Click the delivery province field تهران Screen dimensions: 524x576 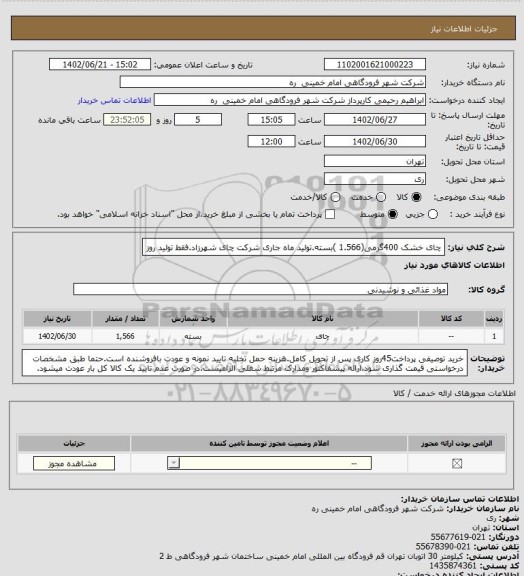pos(375,162)
